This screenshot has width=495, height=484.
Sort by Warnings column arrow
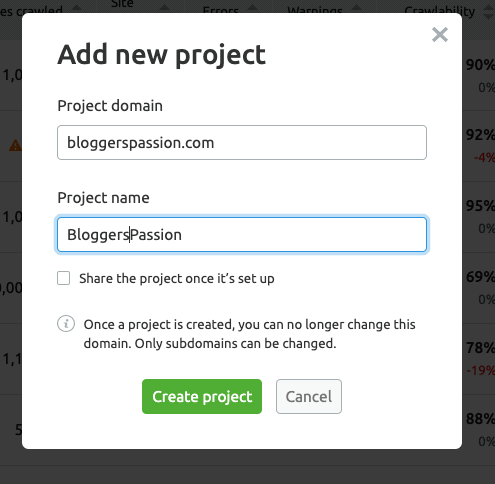pyautogui.click(x=356, y=8)
